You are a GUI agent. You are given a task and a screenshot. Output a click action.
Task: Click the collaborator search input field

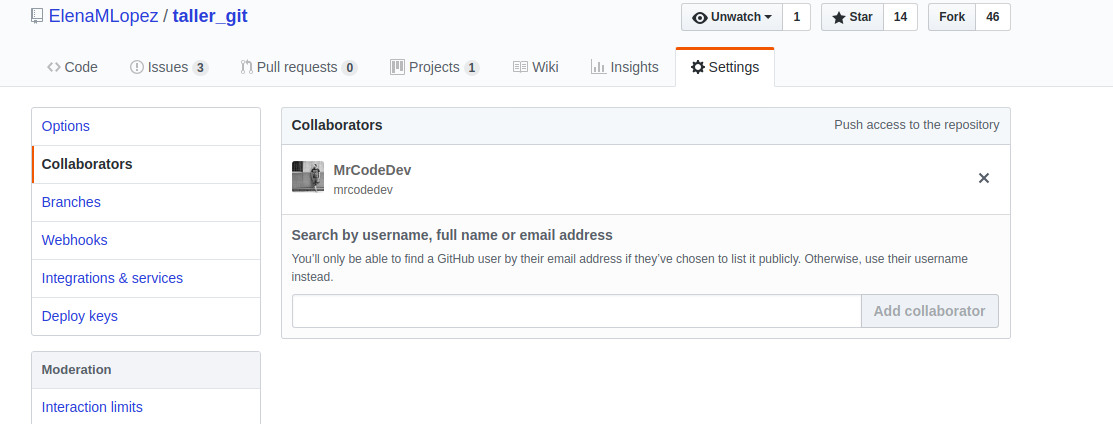pos(576,311)
